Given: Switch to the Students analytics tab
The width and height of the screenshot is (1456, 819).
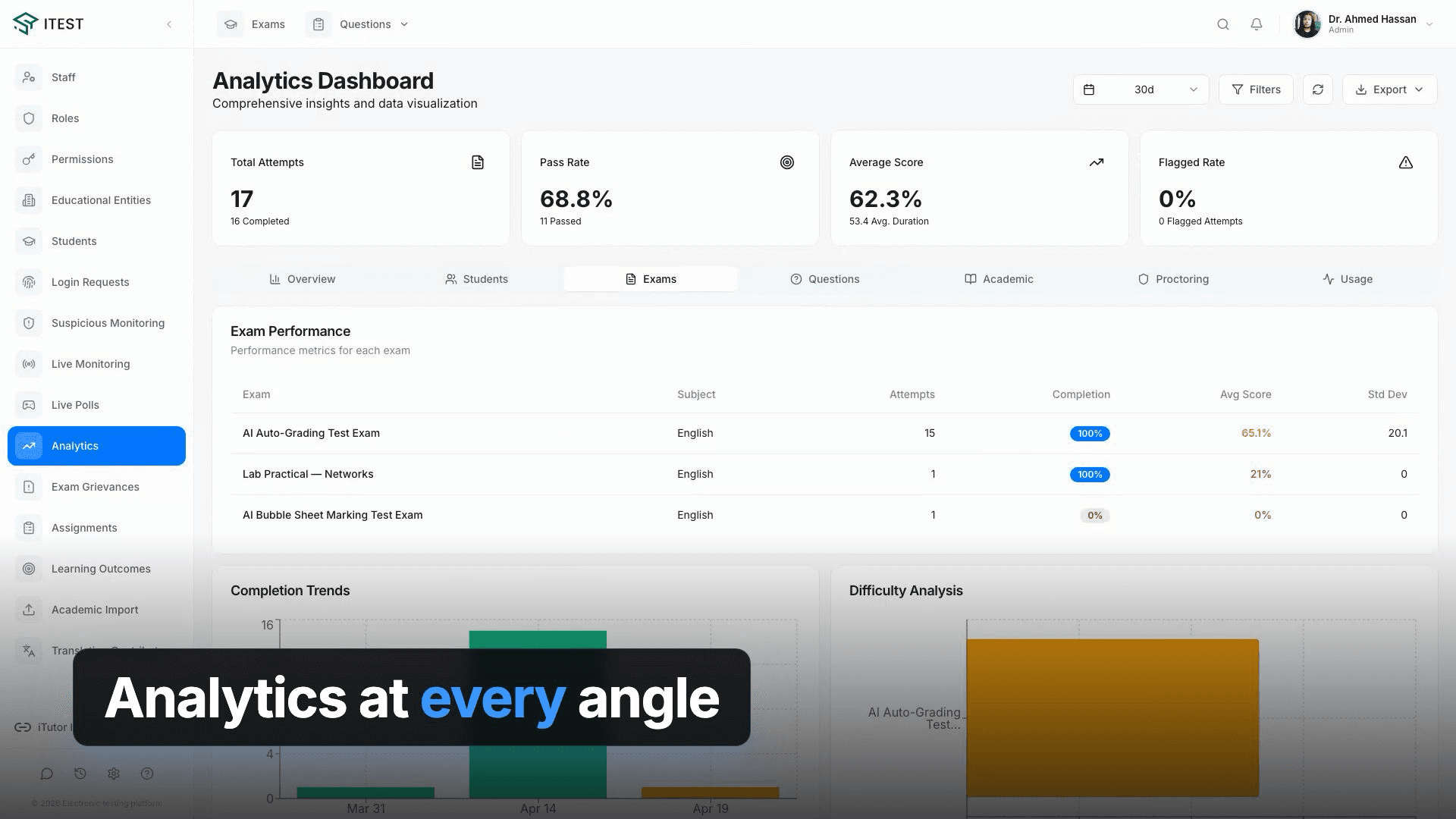Looking at the screenshot, I should [x=476, y=279].
